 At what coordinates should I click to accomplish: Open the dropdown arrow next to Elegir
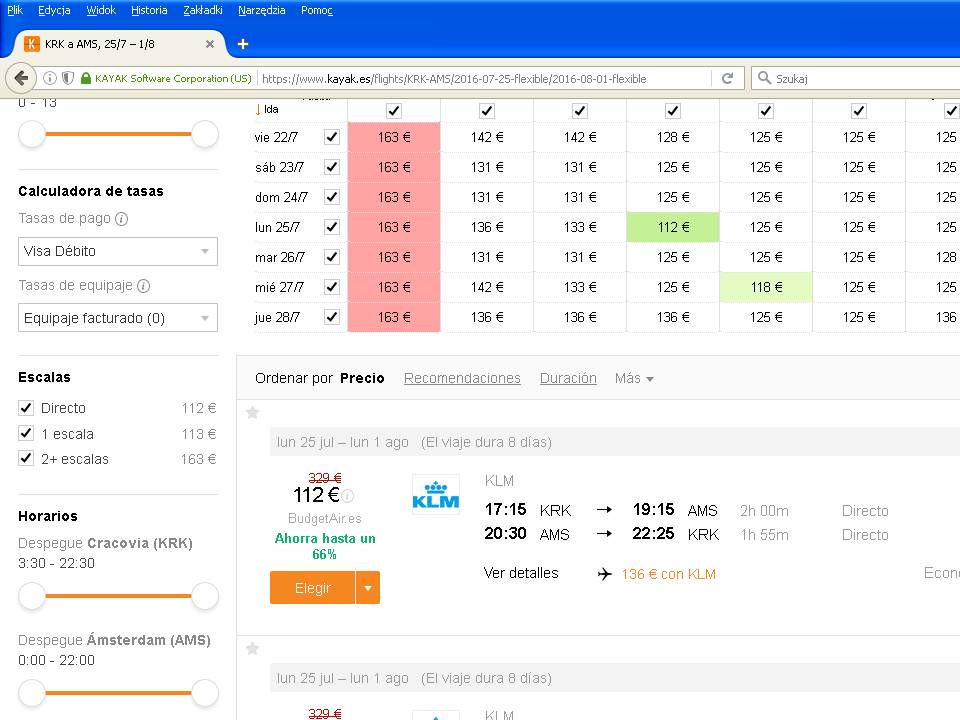point(368,588)
